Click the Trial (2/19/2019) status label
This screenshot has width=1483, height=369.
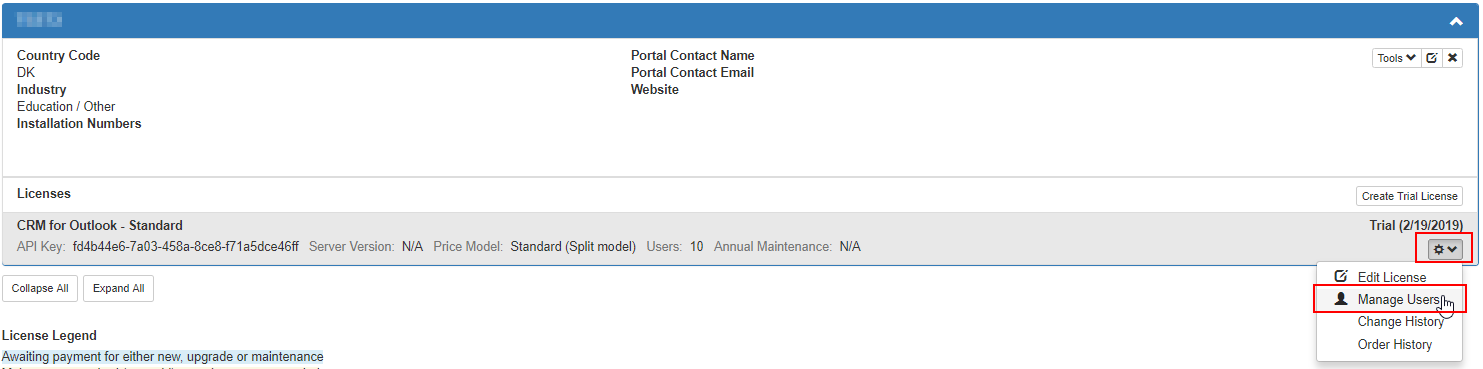coord(1416,226)
